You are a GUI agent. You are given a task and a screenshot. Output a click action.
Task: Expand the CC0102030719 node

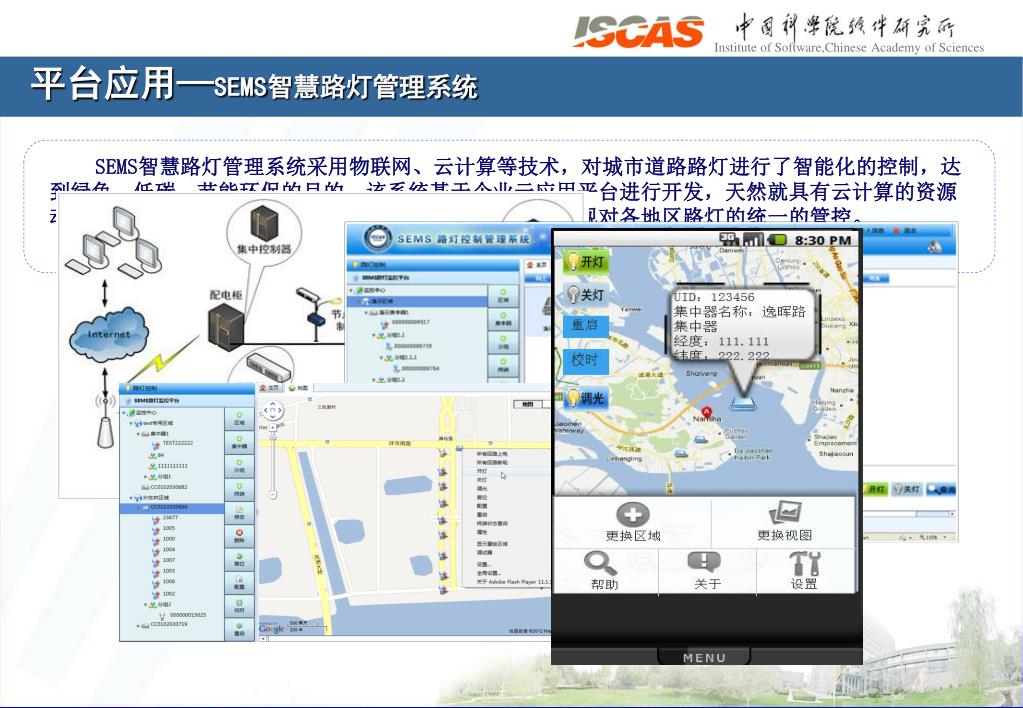138,625
